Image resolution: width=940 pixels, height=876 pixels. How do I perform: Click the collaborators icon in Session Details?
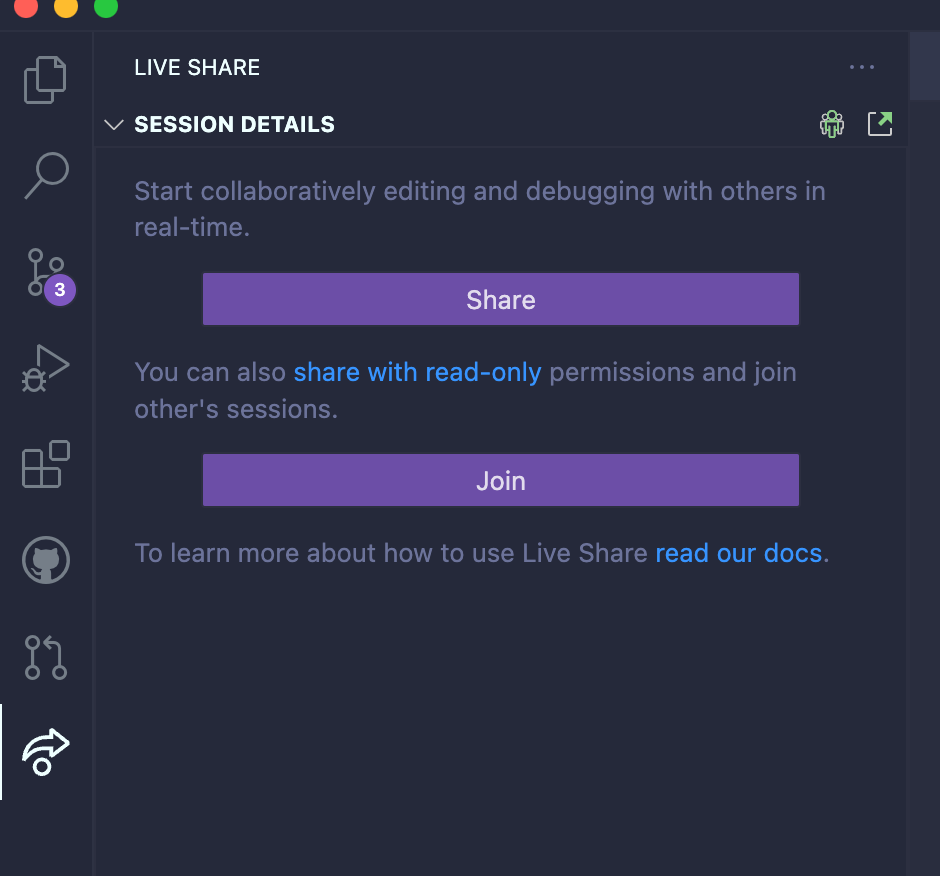point(831,123)
